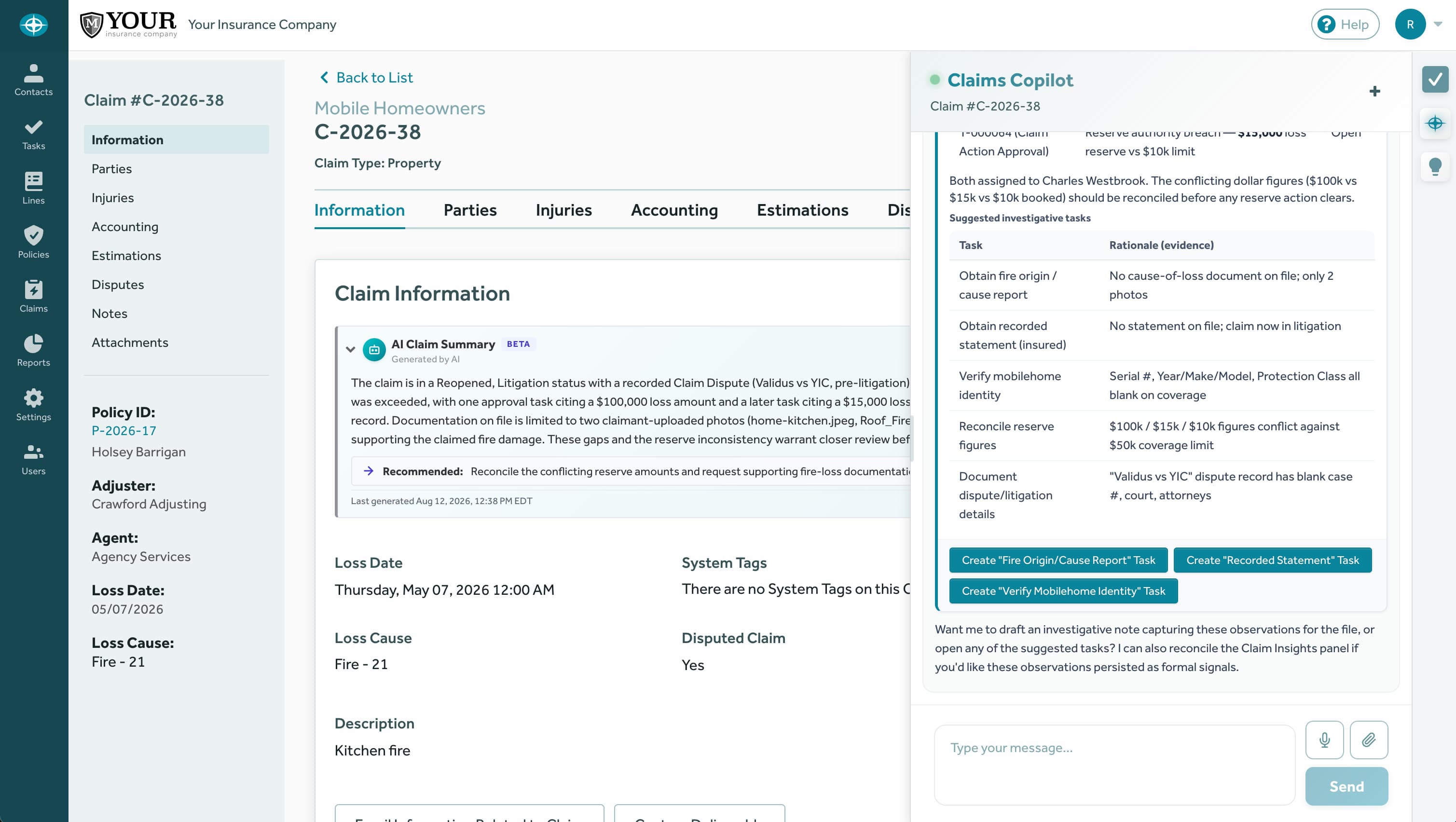This screenshot has width=1456, height=822.
Task: Open Lines in the left sidebar
Action: 33,188
